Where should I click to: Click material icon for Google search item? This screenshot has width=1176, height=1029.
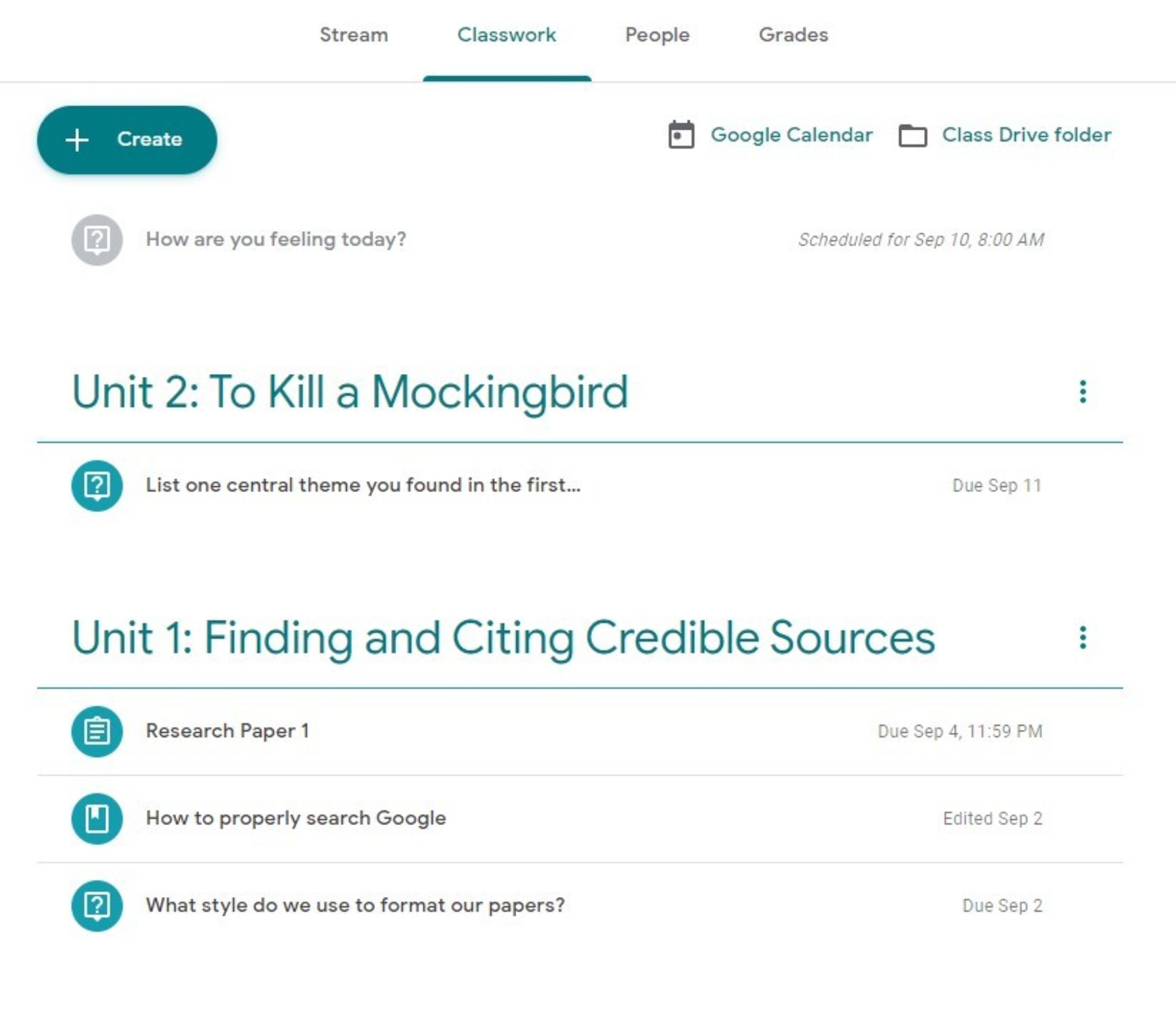pos(96,819)
